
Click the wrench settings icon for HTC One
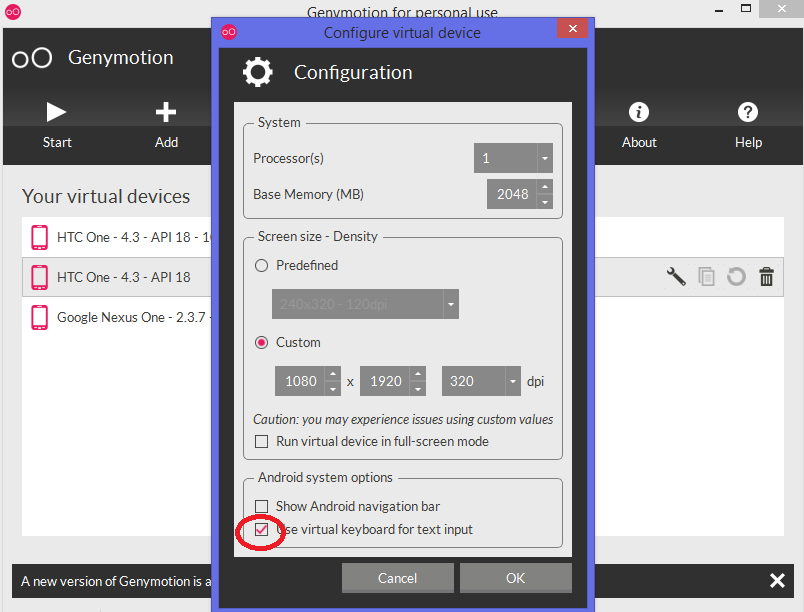676,277
